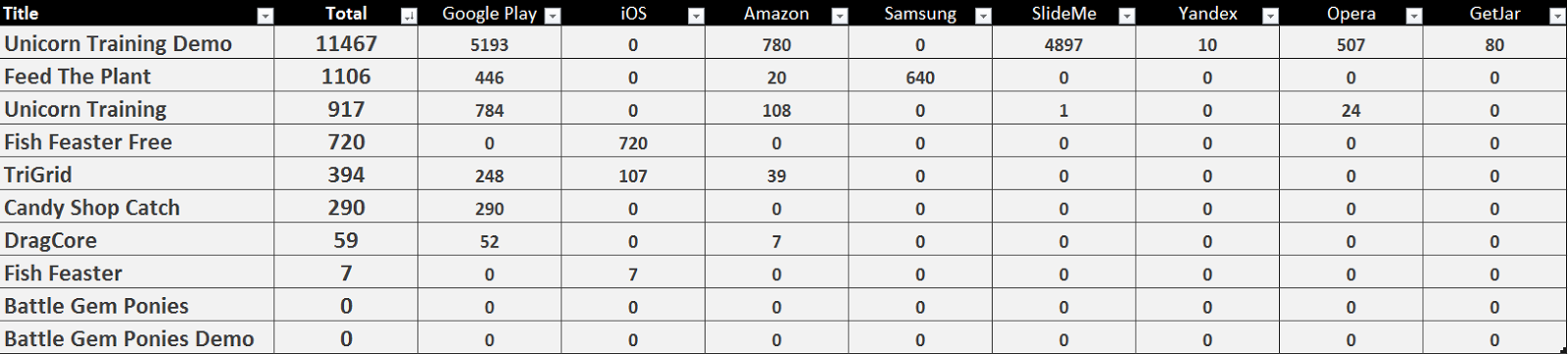Image resolution: width=1568 pixels, height=354 pixels.
Task: Click the TriGrid title cell
Action: point(137,174)
